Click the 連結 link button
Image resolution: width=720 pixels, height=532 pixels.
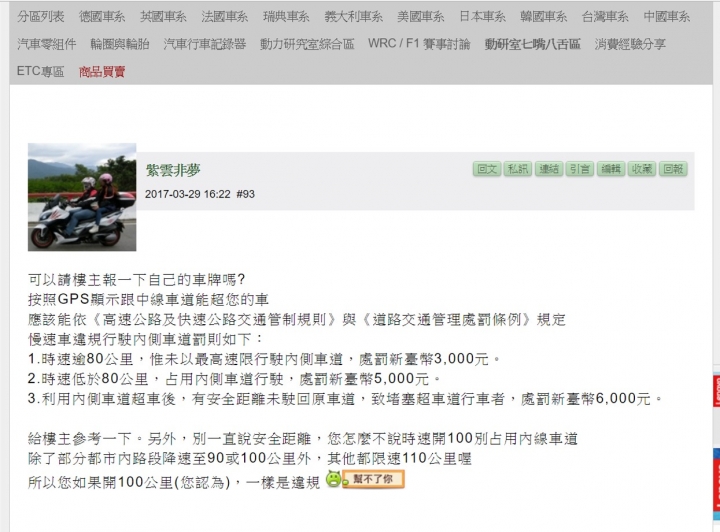point(549,169)
